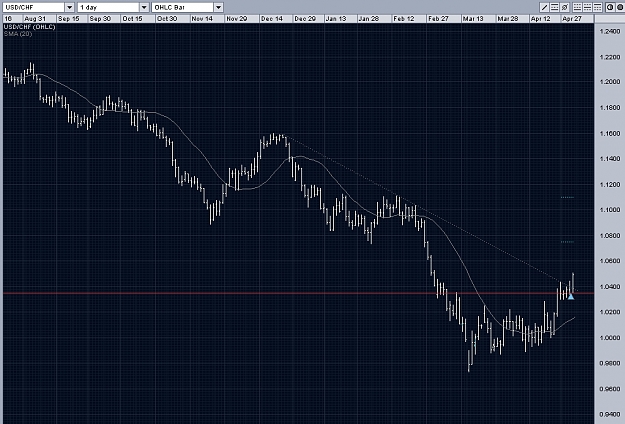Select the trendline drawing tool
The image size is (625, 424).
(x=544, y=7)
